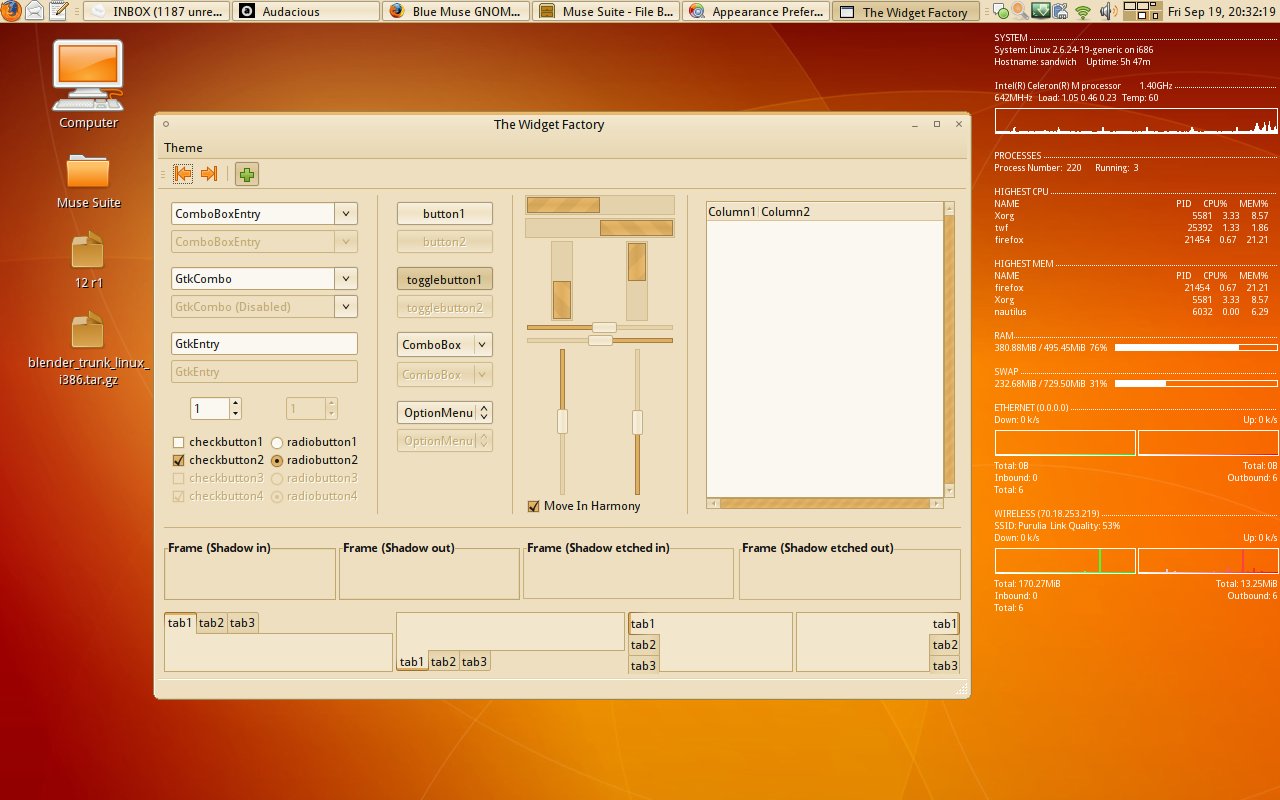
Task: Switch to Blue Muse GNOME Firefox window
Action: coord(455,12)
